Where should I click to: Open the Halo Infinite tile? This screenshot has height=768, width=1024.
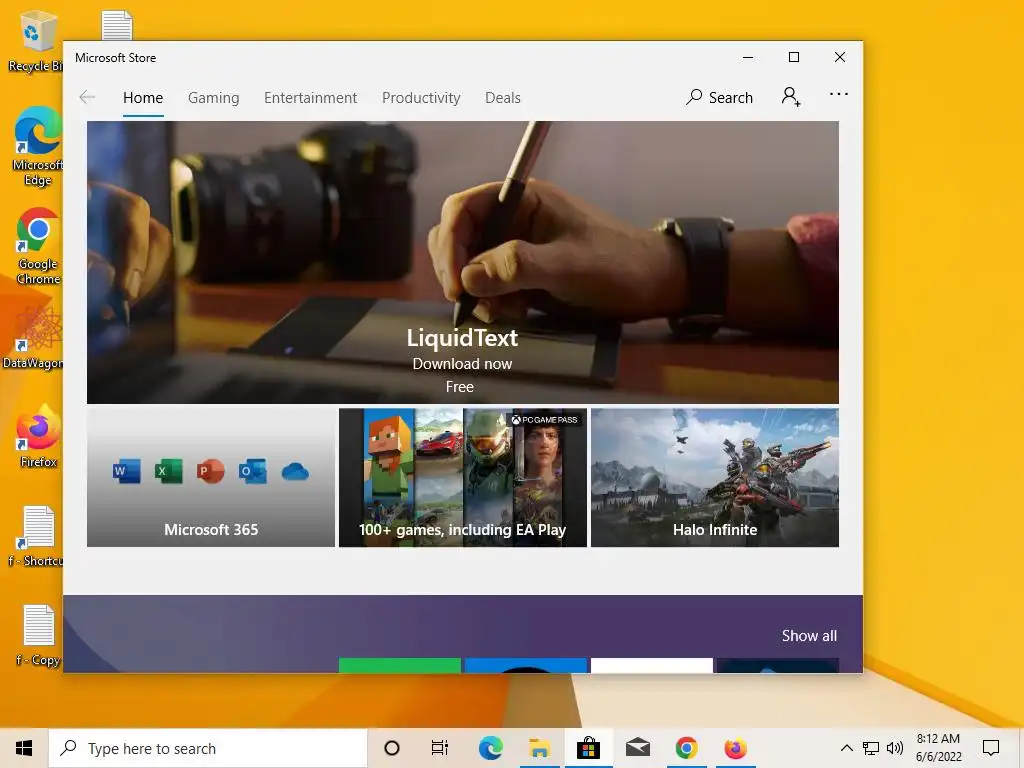pos(714,477)
